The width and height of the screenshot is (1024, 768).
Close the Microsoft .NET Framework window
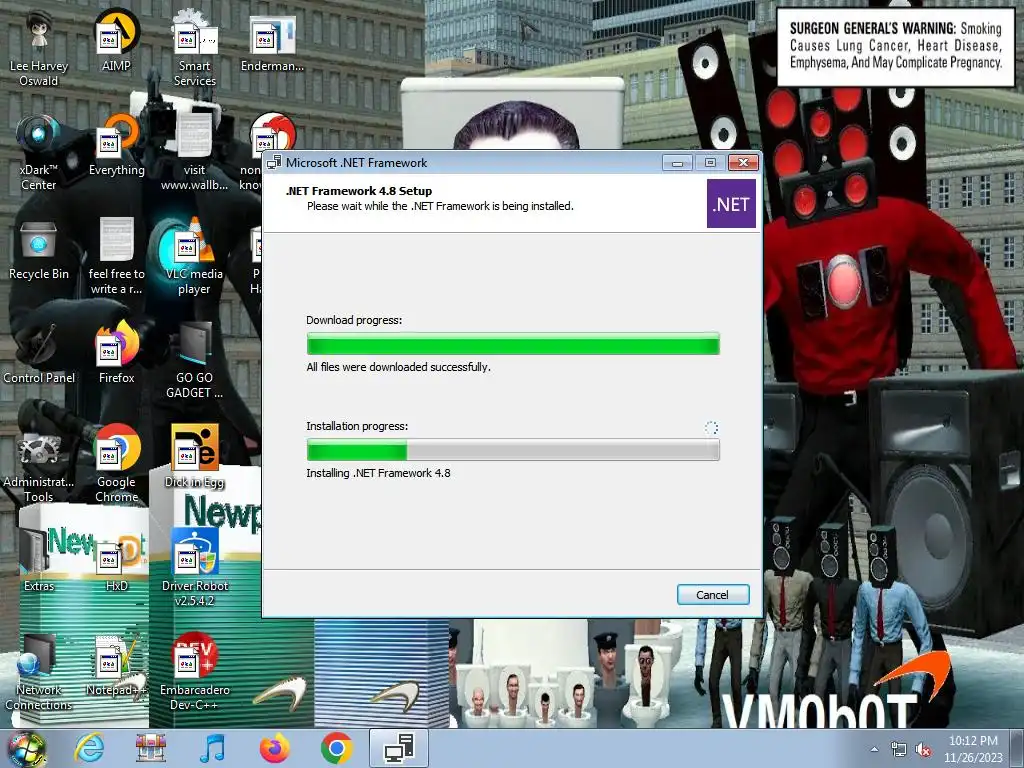(x=743, y=163)
